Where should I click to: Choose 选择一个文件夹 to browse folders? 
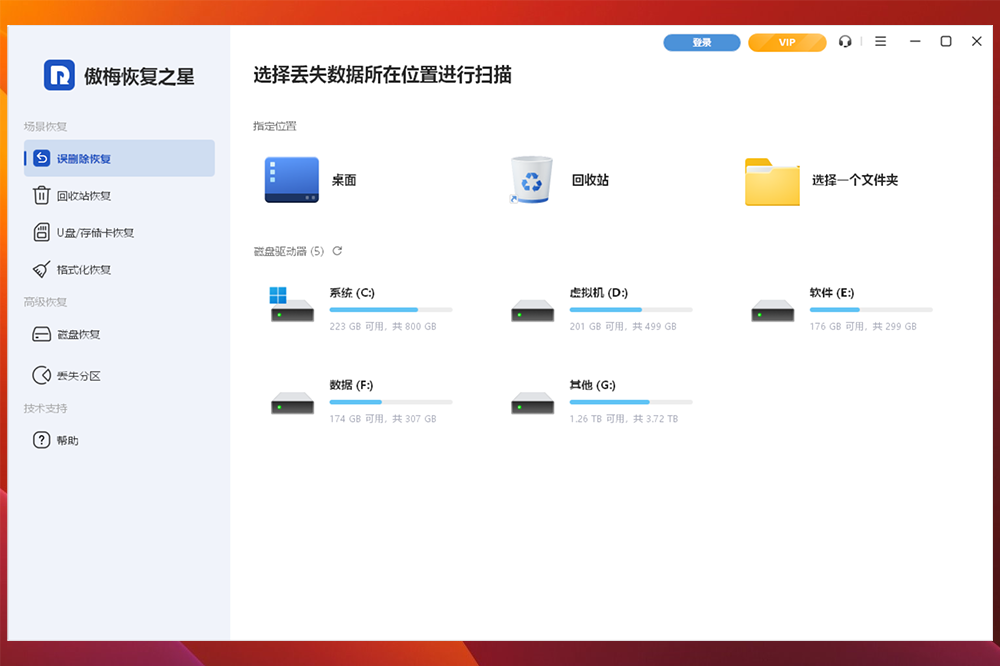[x=772, y=181]
